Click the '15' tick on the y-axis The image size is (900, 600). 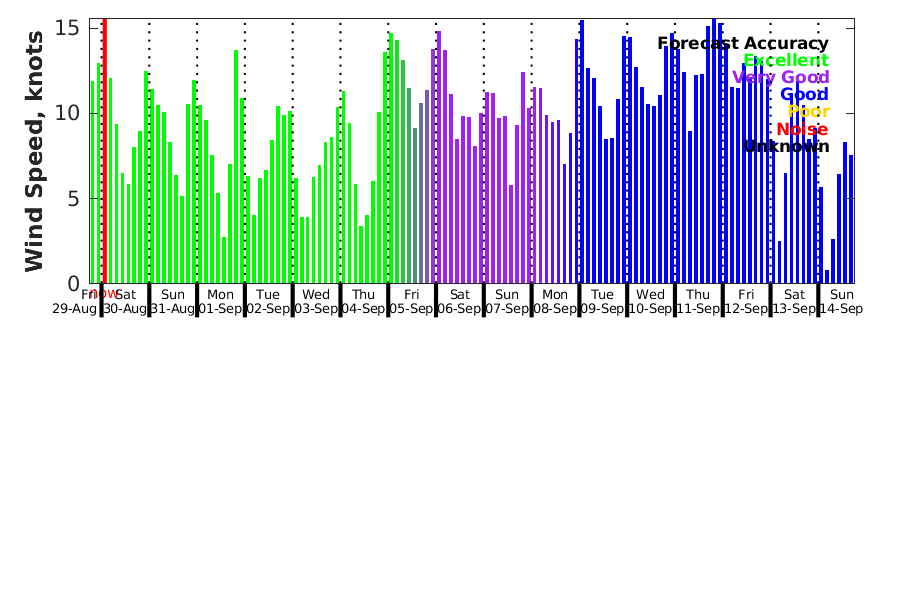pos(67,27)
